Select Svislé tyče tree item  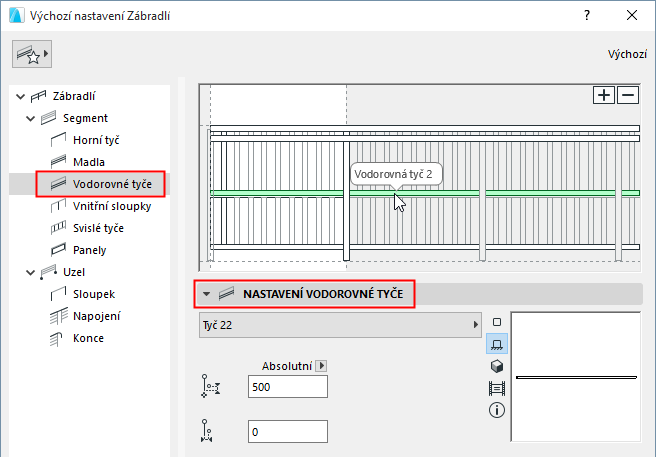point(98,228)
